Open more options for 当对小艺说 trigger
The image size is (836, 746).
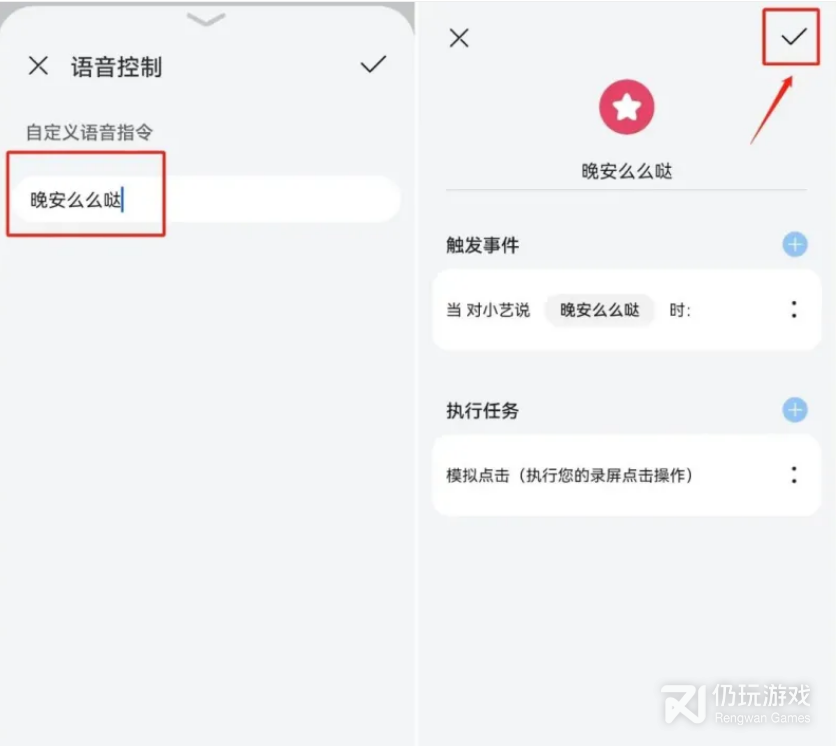[x=794, y=310]
